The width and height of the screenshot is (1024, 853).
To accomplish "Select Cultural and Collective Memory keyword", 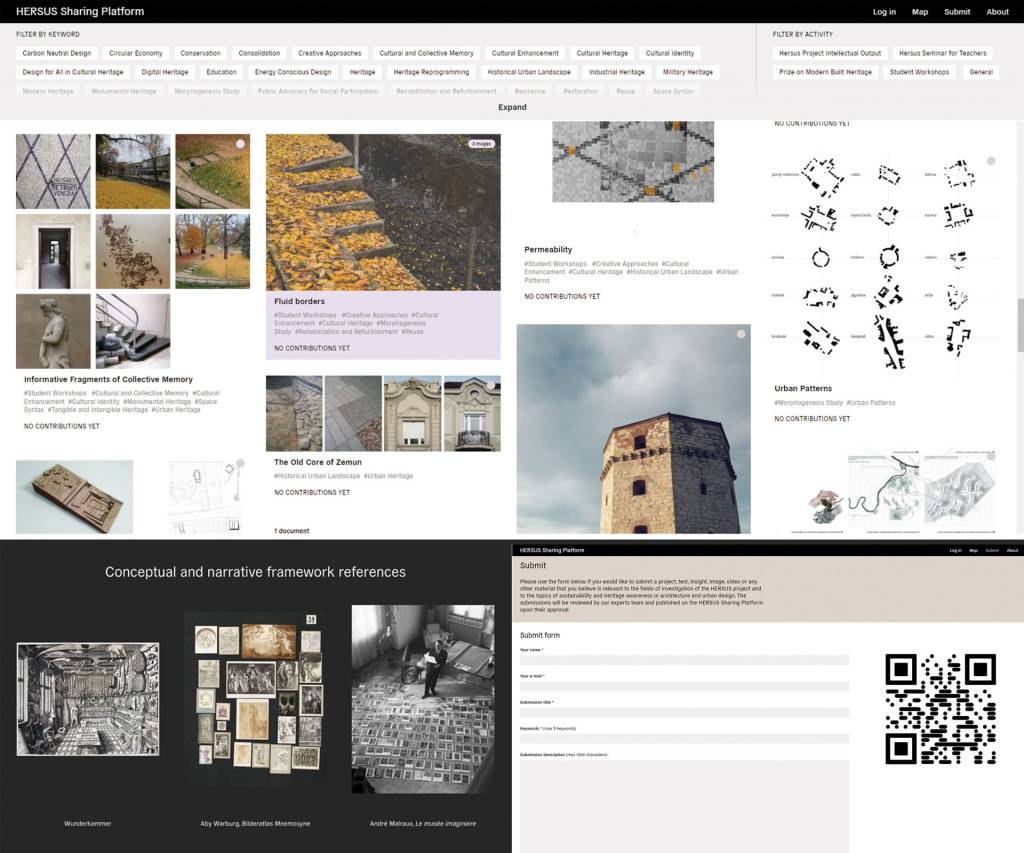I will pyautogui.click(x=426, y=53).
